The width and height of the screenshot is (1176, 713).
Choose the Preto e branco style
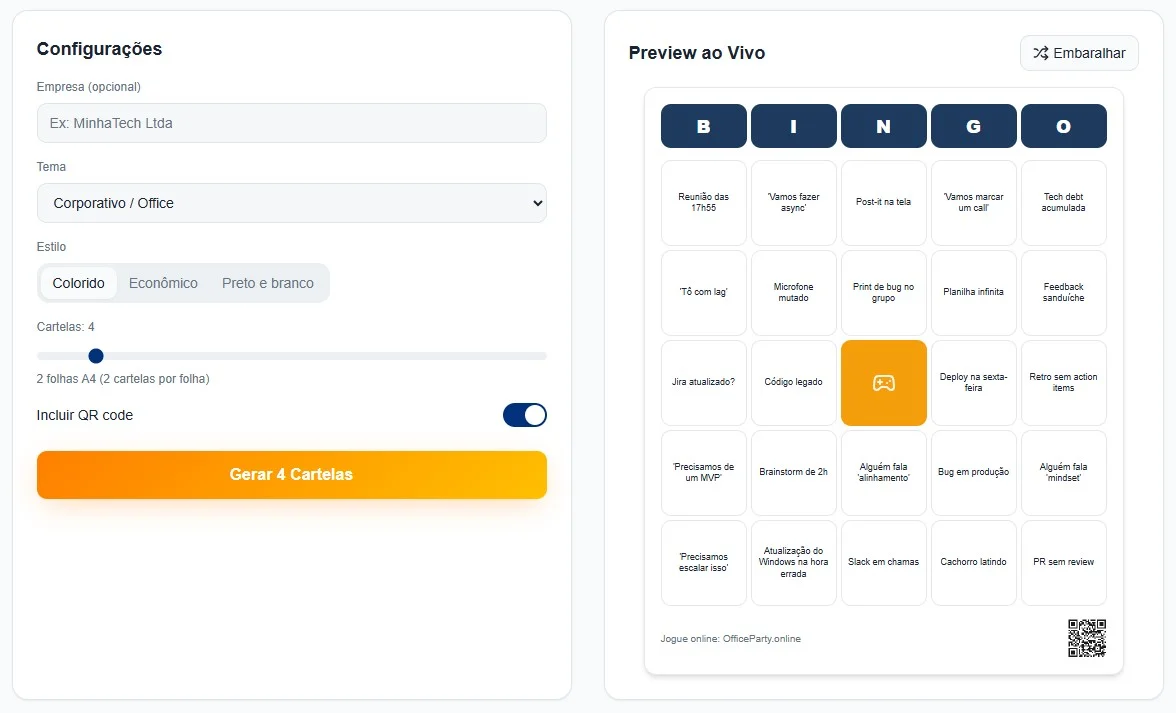[268, 283]
